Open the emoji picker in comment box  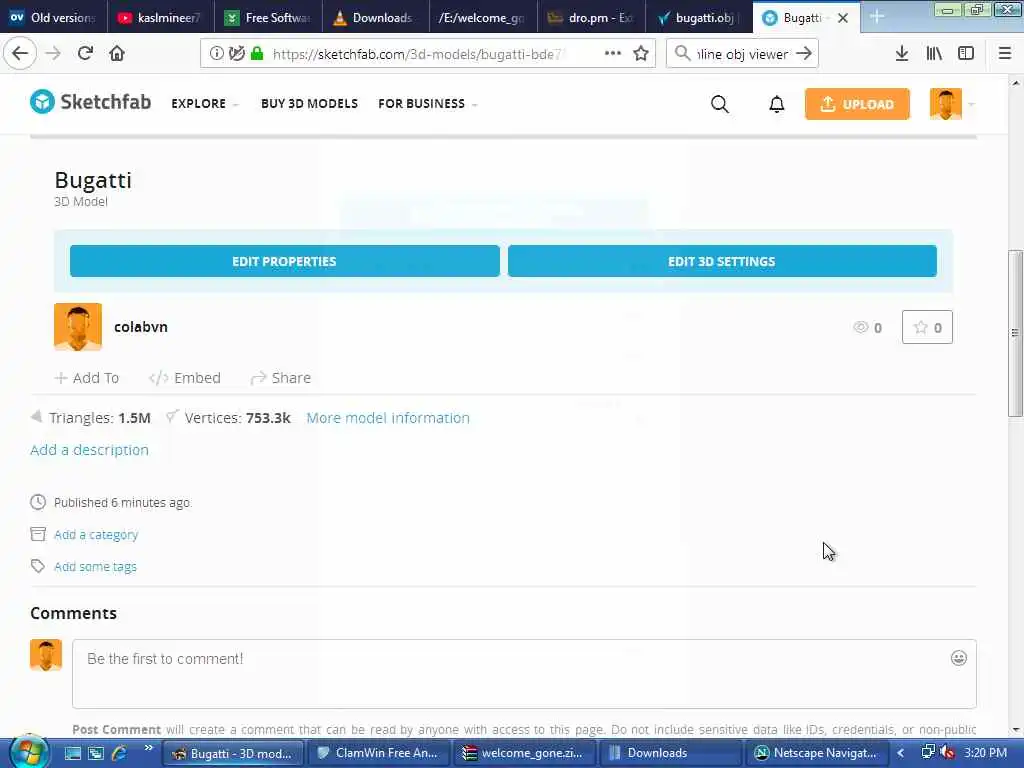point(959,658)
